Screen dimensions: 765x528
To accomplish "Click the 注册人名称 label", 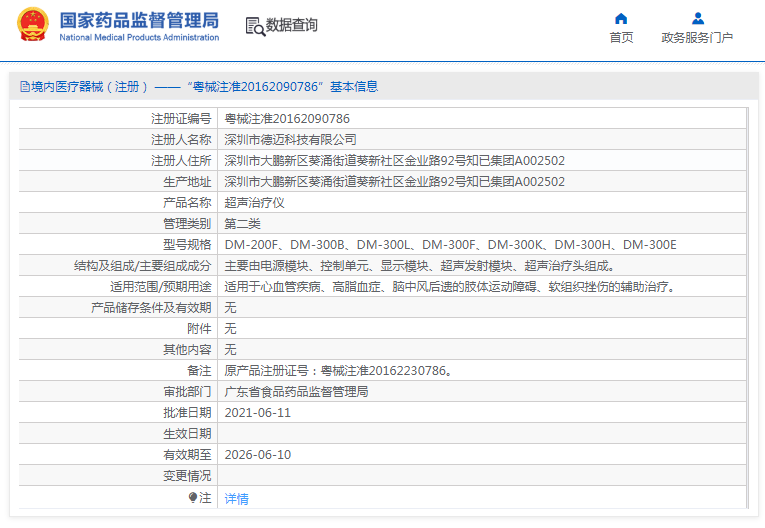I will pyautogui.click(x=181, y=140).
